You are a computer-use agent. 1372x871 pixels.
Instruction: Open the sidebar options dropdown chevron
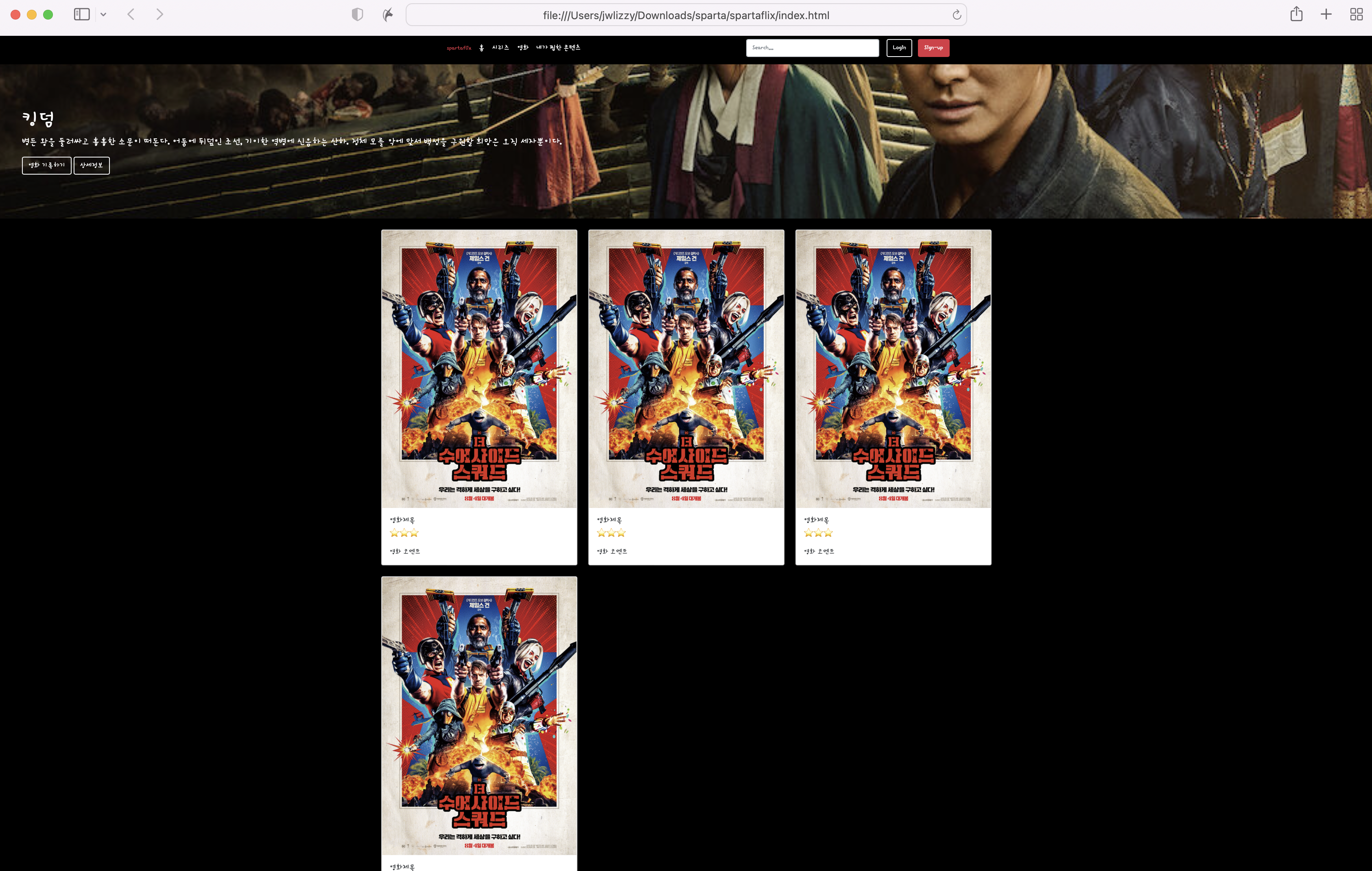point(103,15)
